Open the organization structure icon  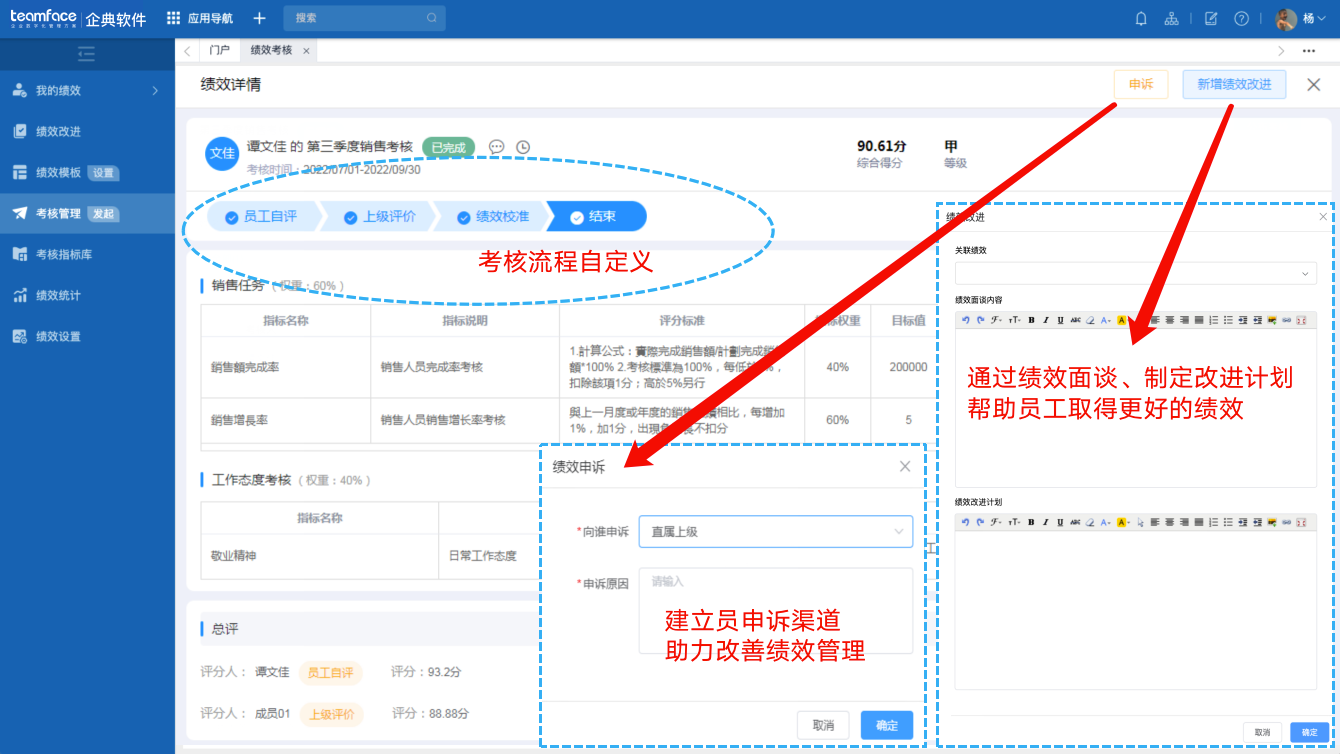pyautogui.click(x=1171, y=18)
